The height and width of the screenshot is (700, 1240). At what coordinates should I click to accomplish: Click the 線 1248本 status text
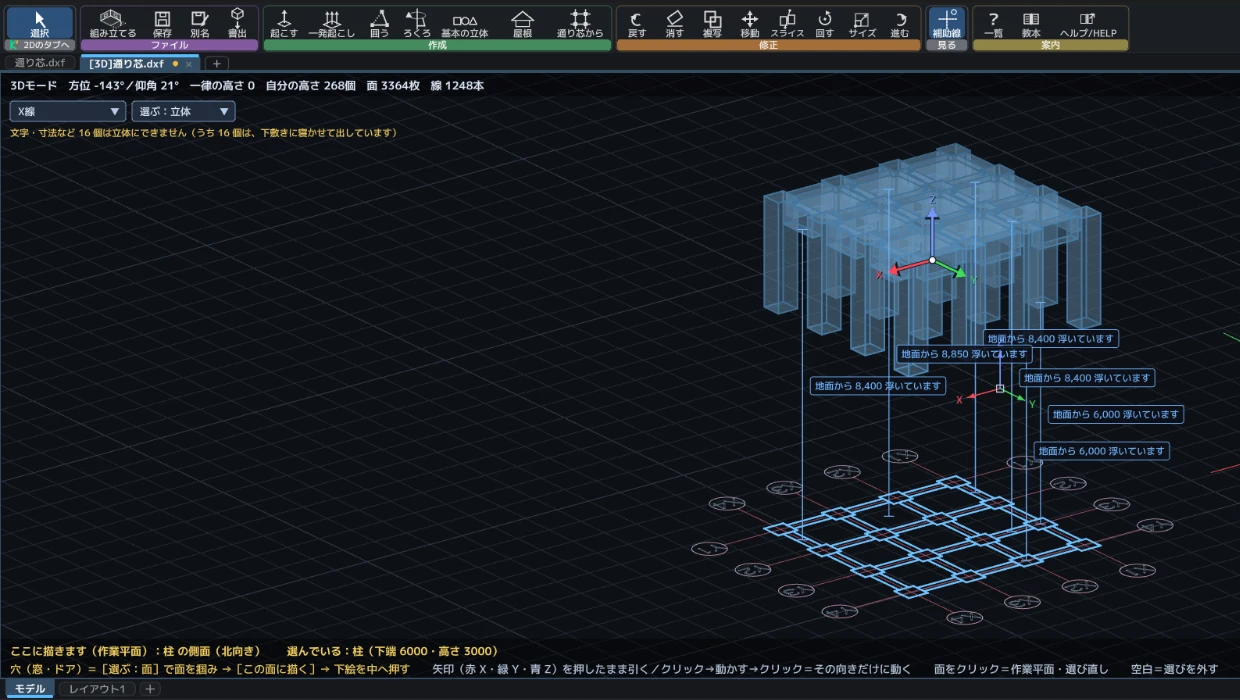(x=458, y=86)
